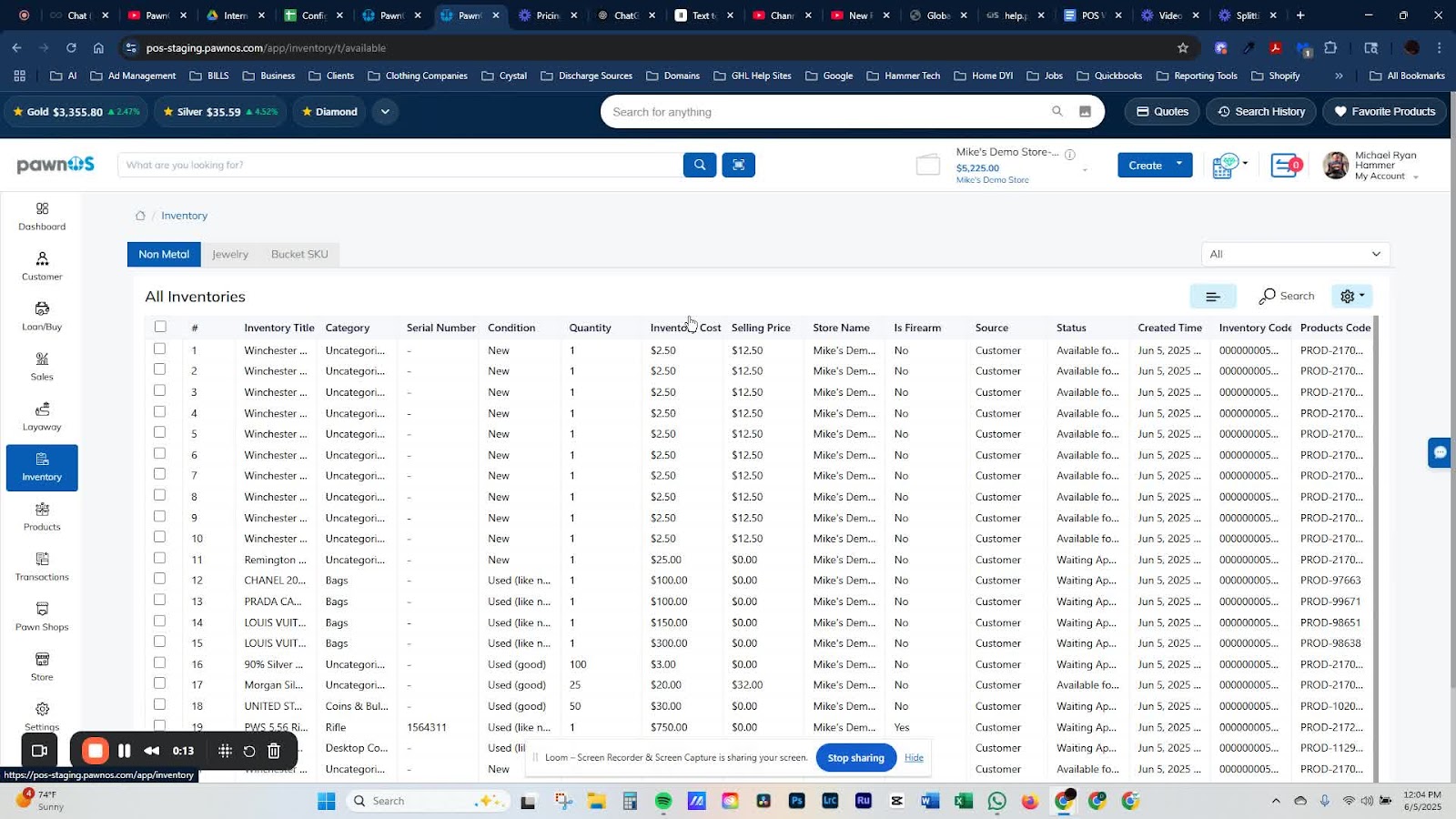Open the Clients bookmarks folder
The height and width of the screenshot is (819, 1456).
331,76
